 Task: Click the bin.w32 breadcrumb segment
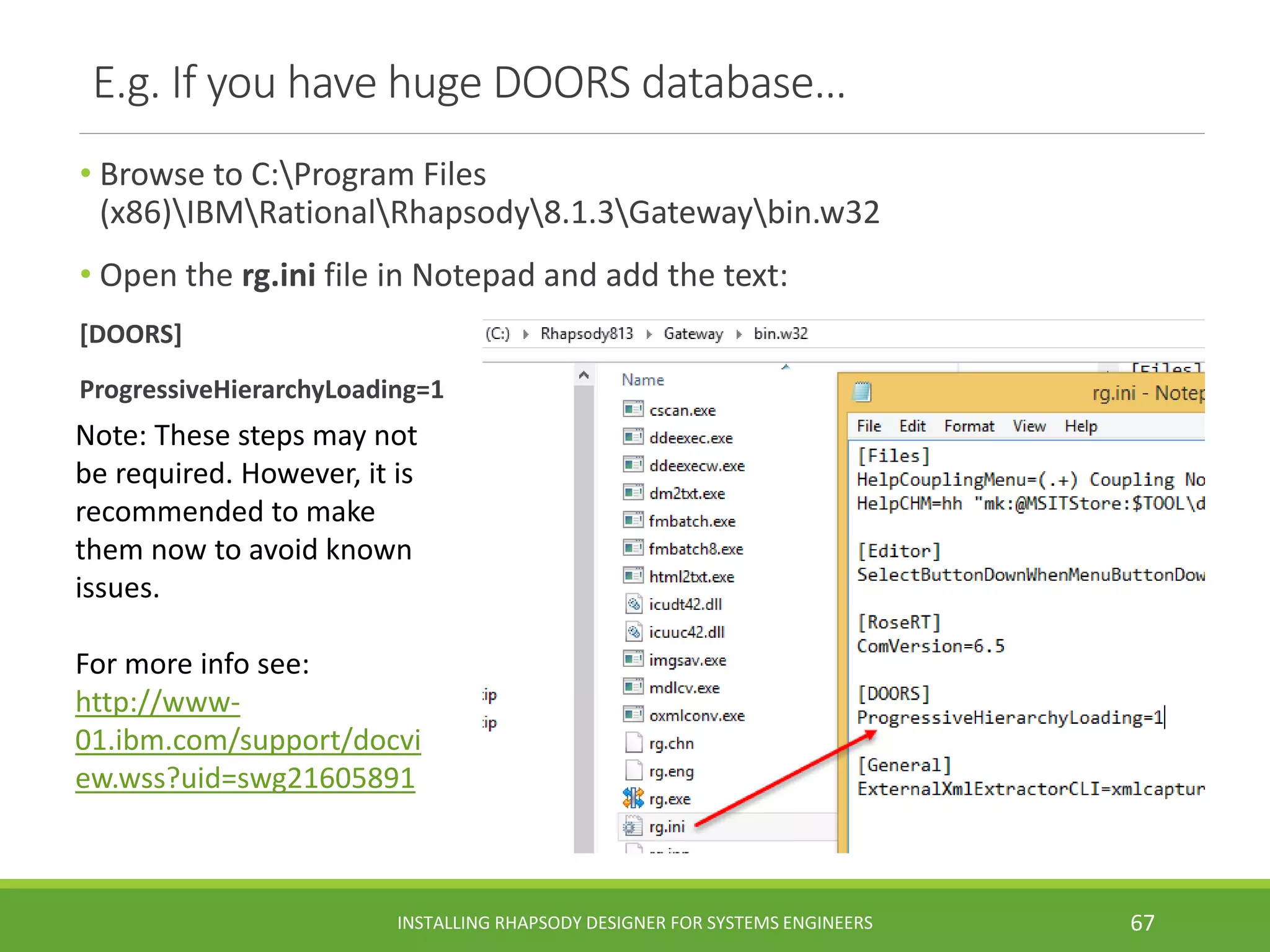781,334
